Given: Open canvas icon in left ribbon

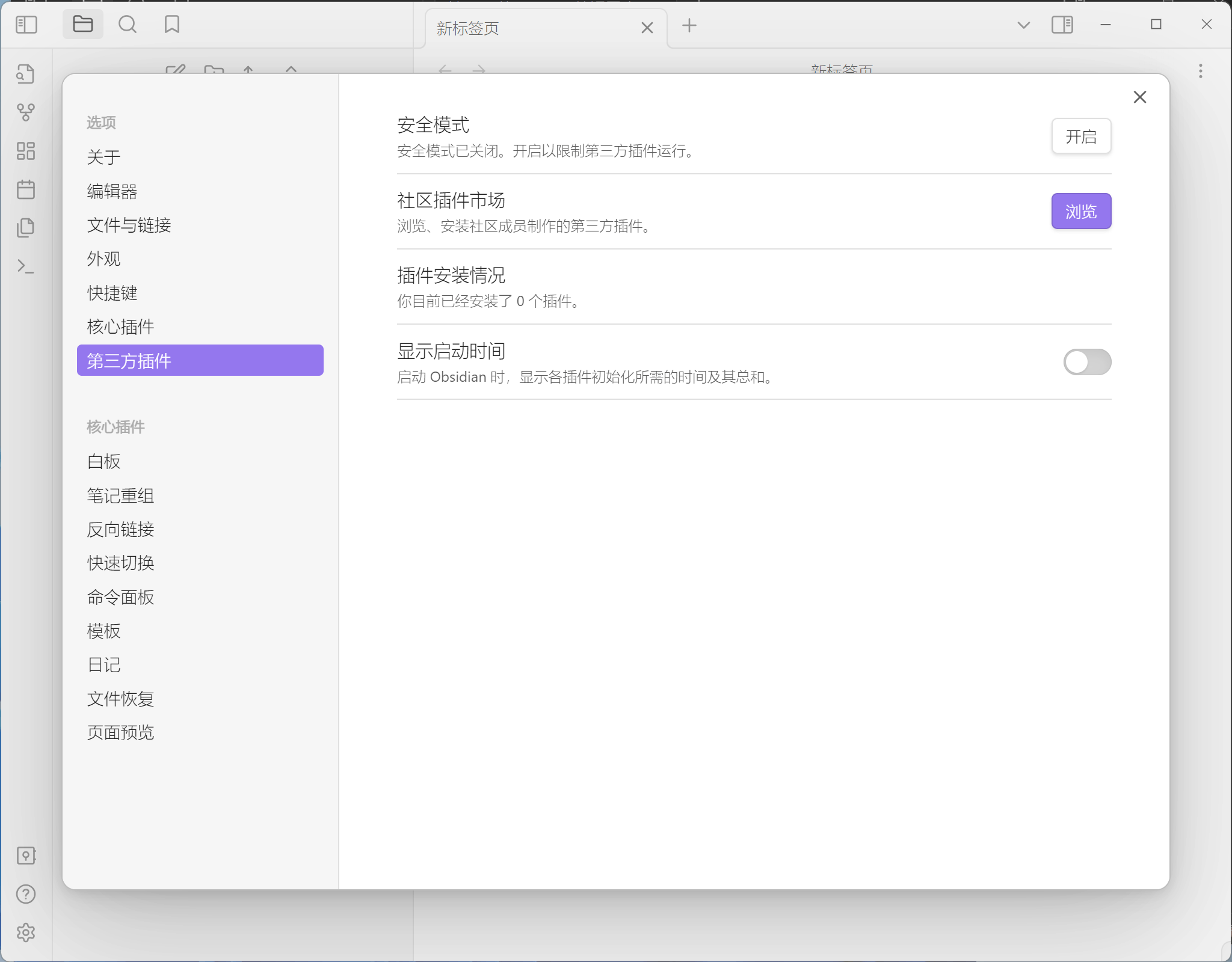Looking at the screenshot, I should tap(26, 151).
